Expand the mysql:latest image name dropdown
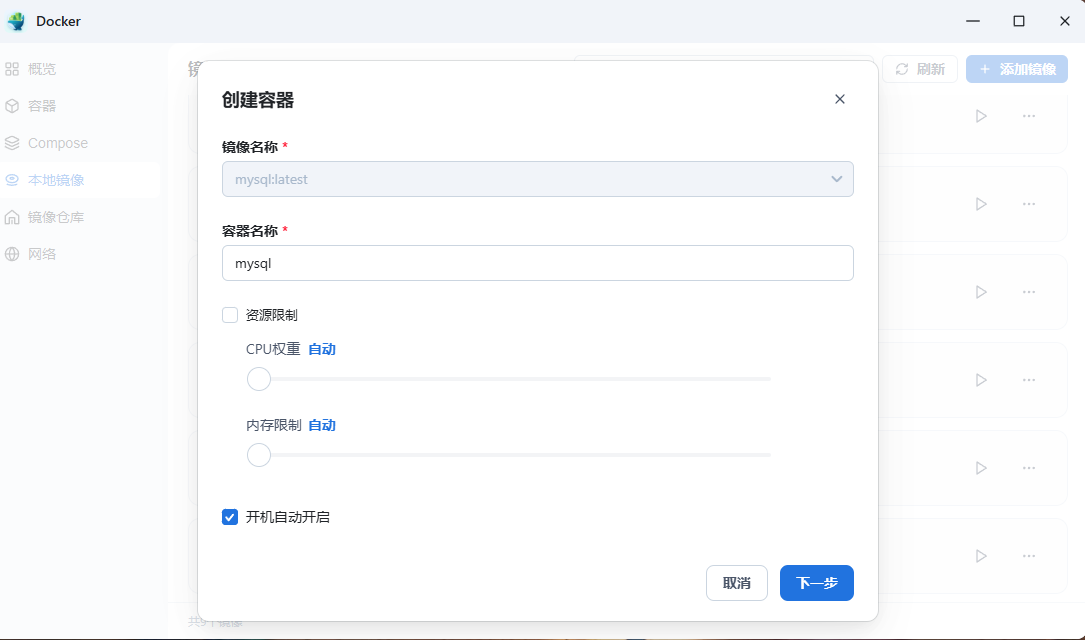Viewport: 1085px width, 640px height. point(836,179)
